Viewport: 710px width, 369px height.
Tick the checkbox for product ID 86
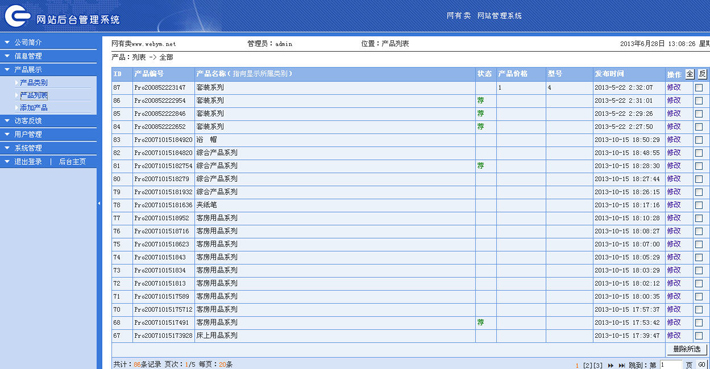[x=699, y=101]
